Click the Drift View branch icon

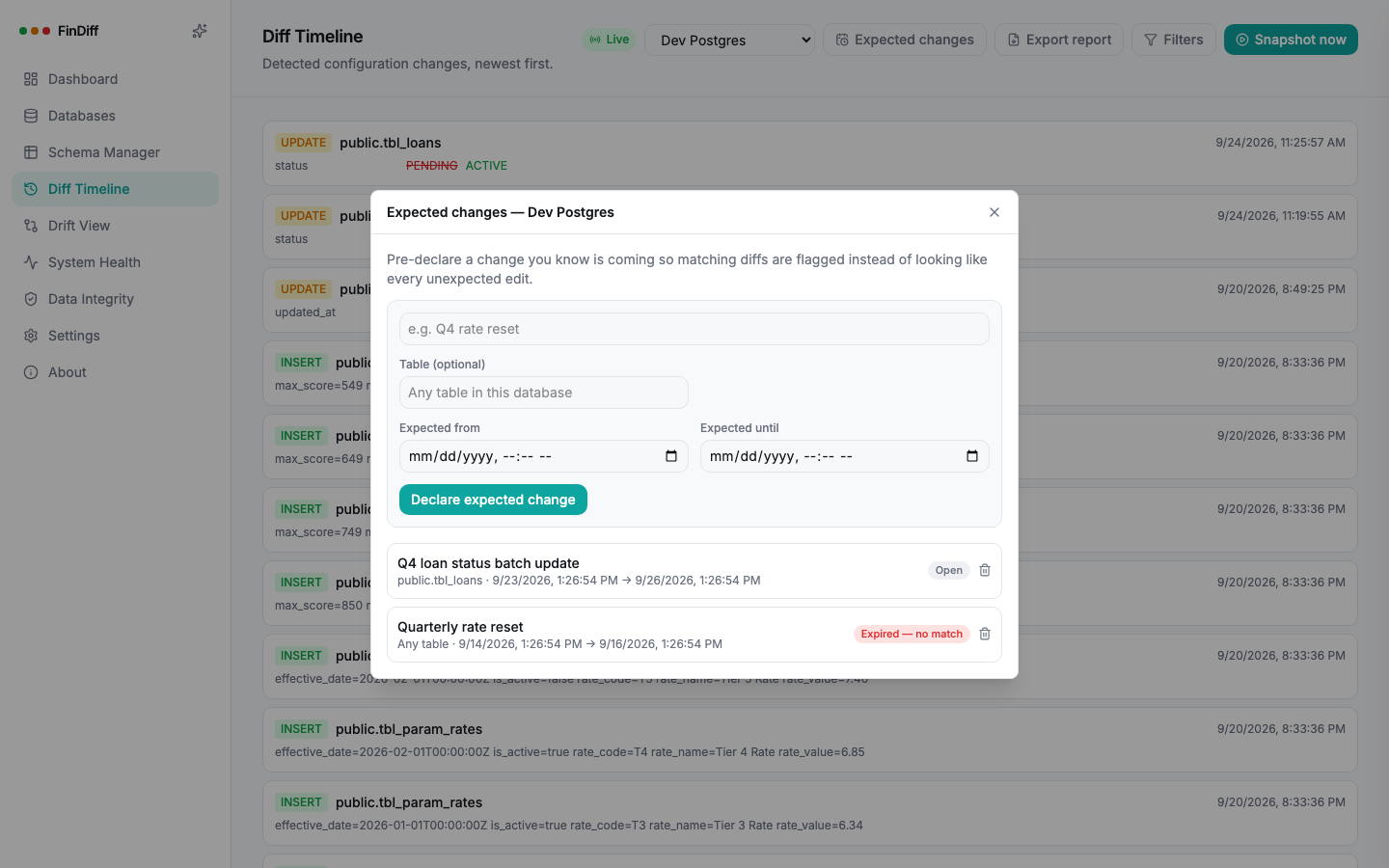tap(31, 226)
